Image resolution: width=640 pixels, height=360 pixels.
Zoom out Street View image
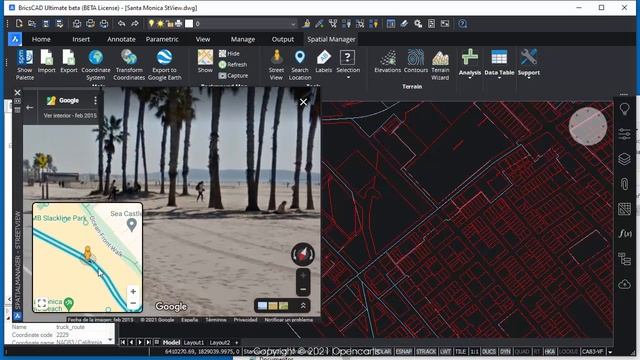303,289
